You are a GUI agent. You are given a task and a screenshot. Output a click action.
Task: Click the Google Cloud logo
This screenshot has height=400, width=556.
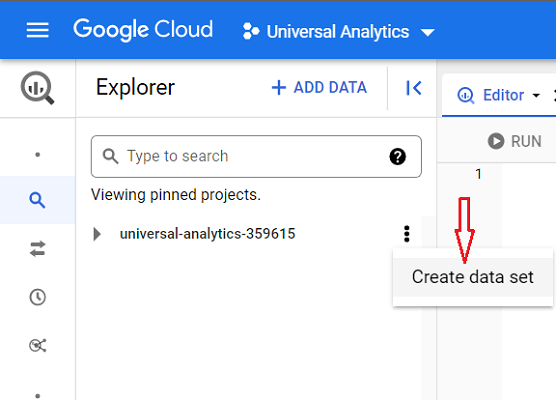[143, 29]
